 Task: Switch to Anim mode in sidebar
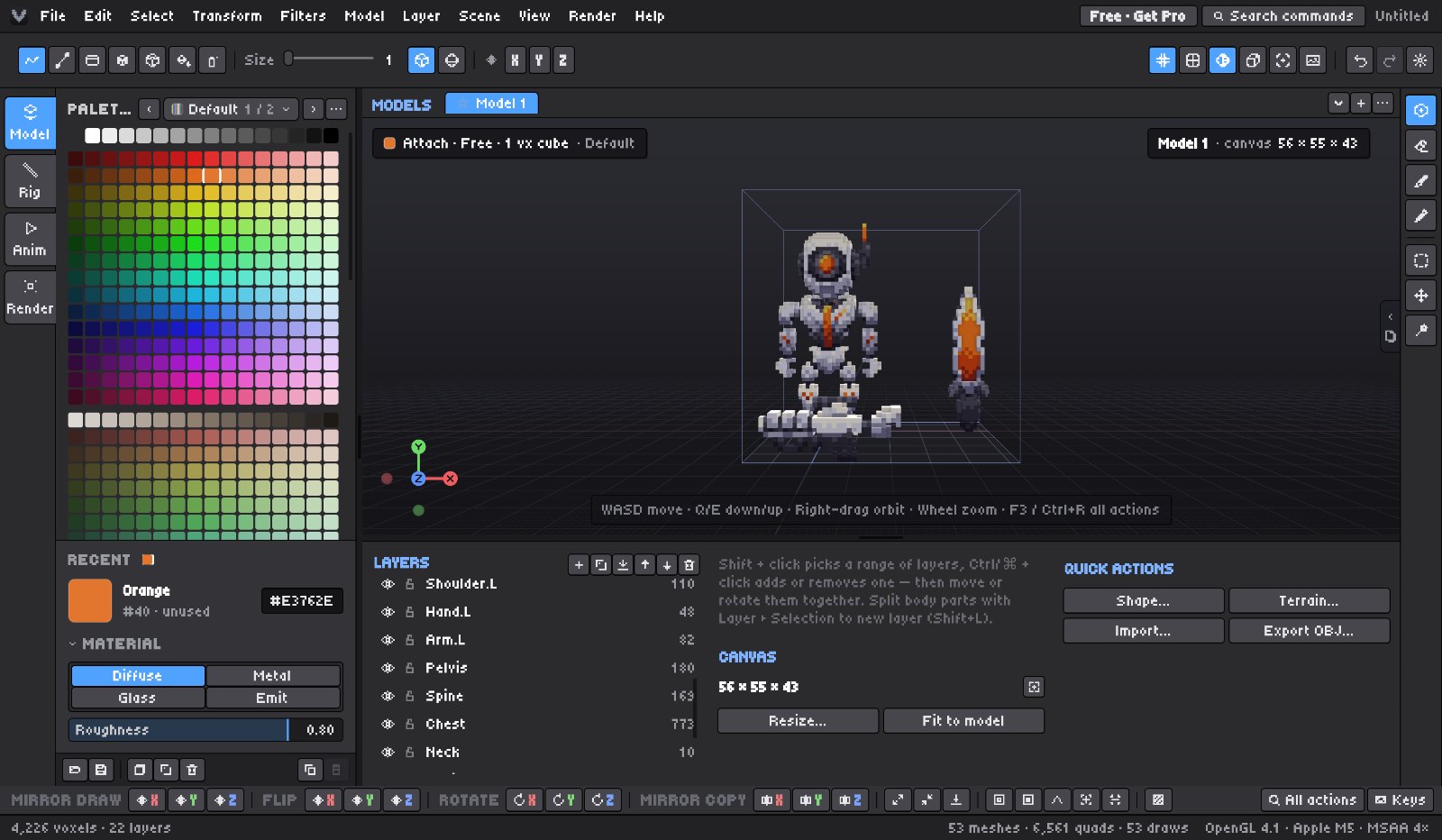tap(30, 239)
